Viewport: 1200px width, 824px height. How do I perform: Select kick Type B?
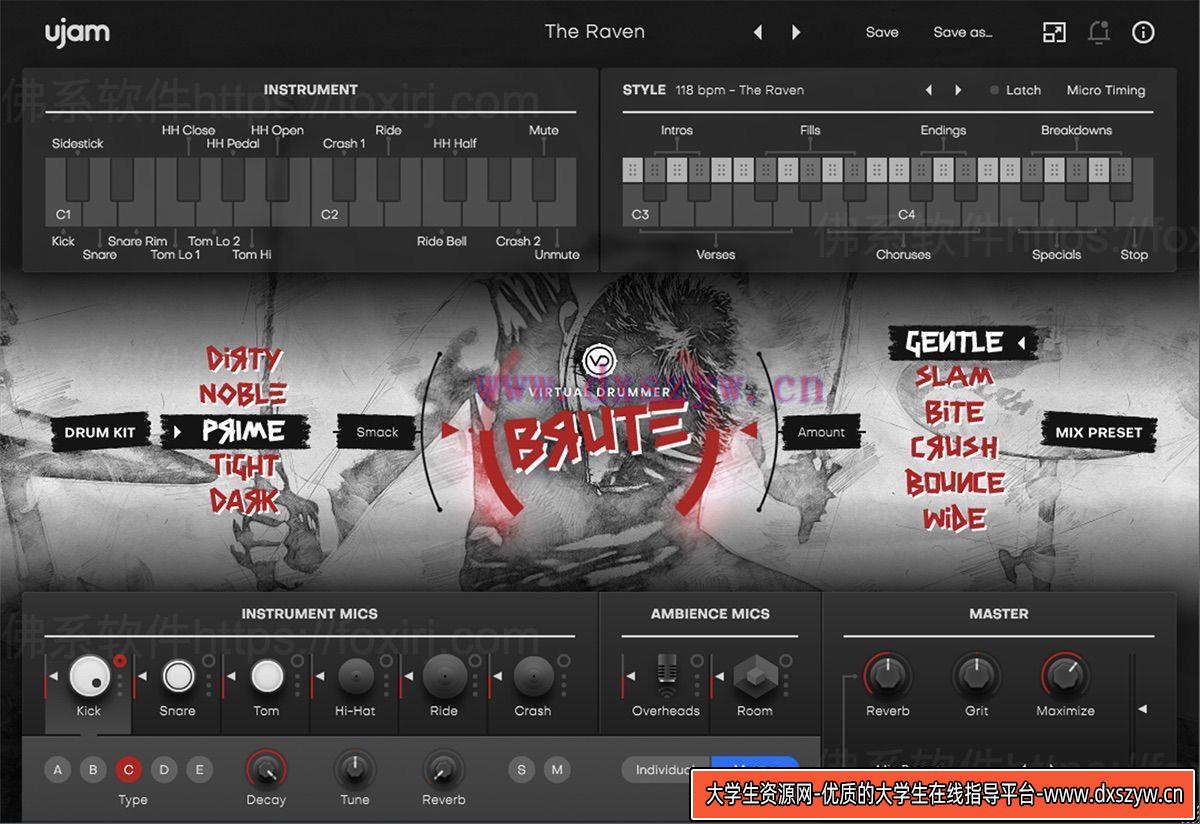(93, 770)
